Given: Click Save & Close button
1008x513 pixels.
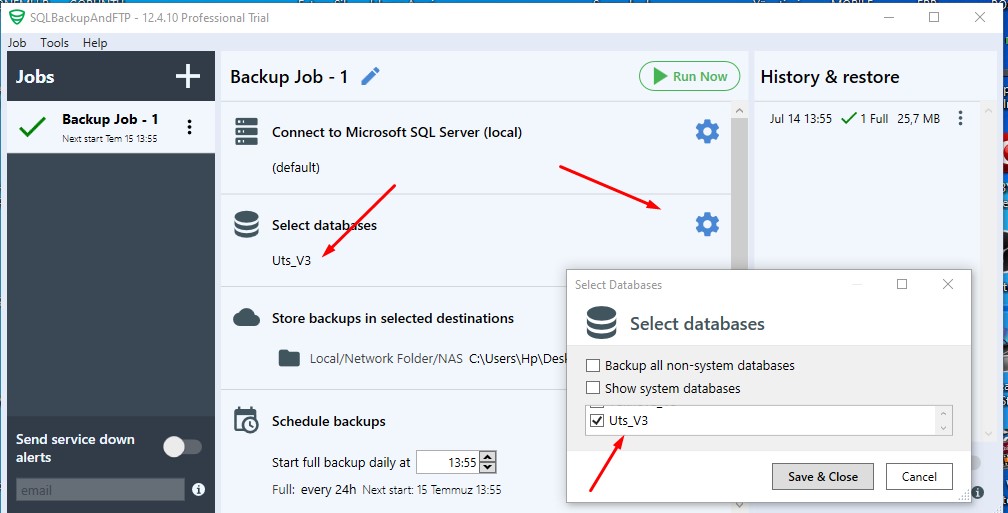Looking at the screenshot, I should click(x=823, y=476).
